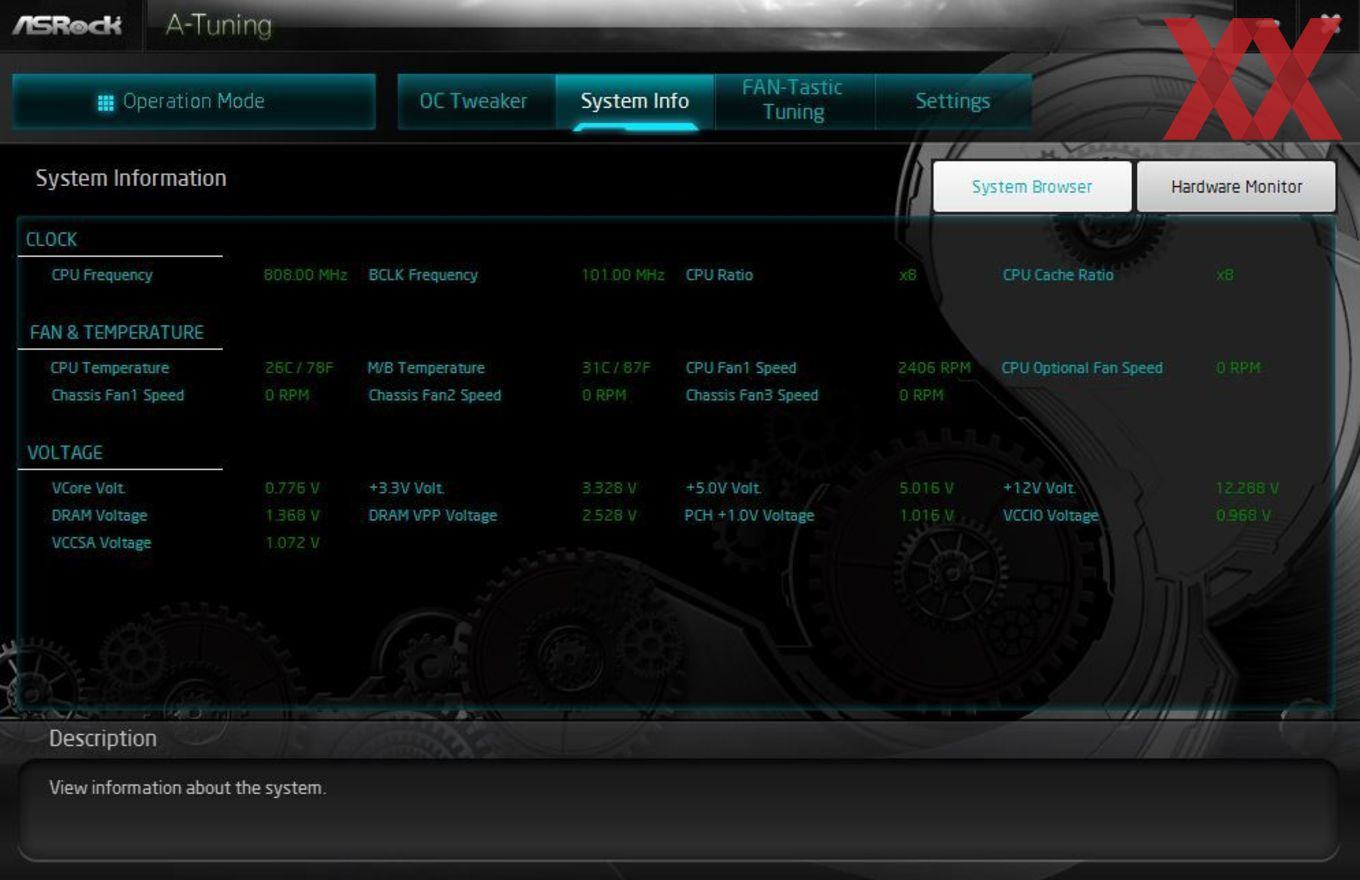The width and height of the screenshot is (1360, 880).
Task: Click the FAN & TEMPERATURE section heading
Action: point(116,332)
